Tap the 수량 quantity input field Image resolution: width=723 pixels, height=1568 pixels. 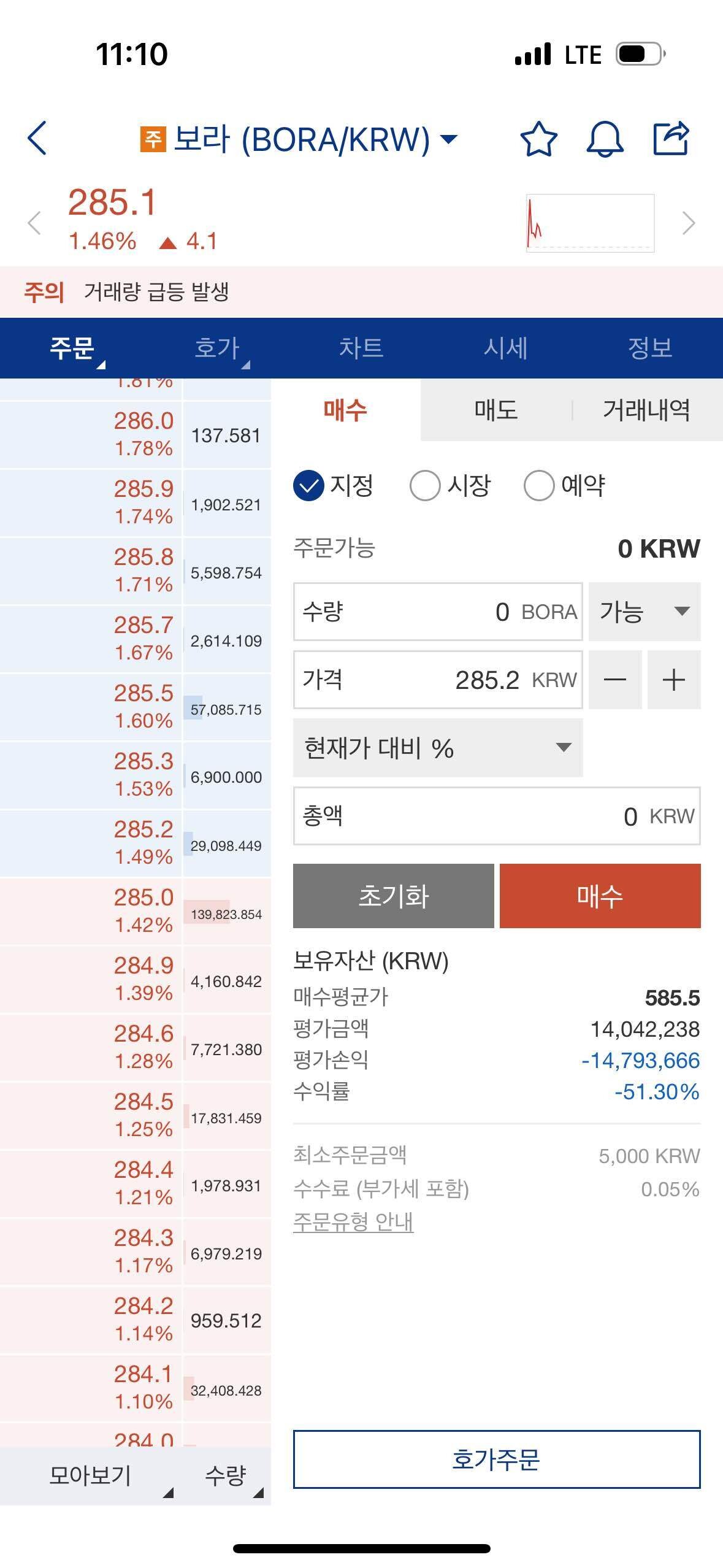pos(437,611)
